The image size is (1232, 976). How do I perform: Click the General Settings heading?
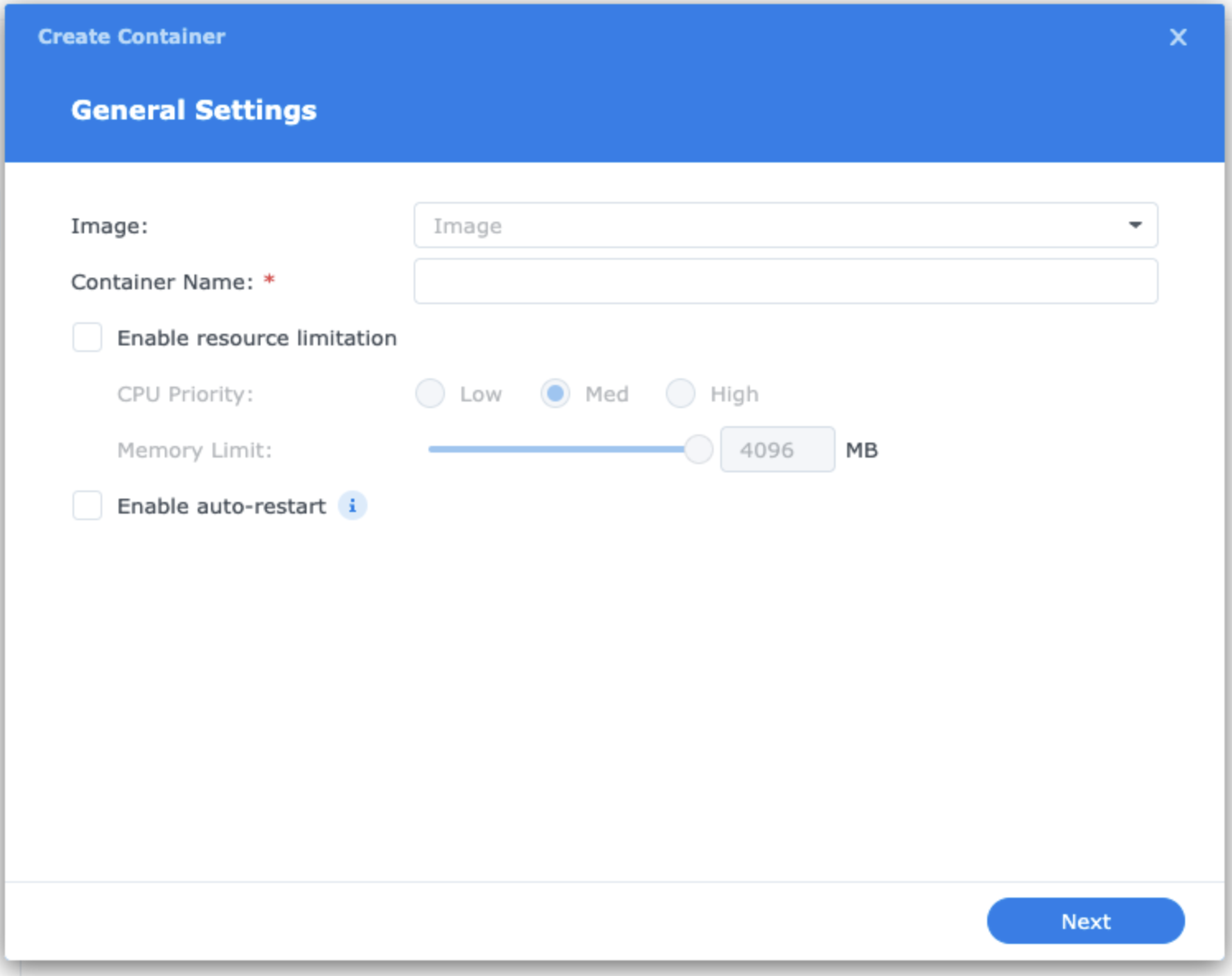(x=194, y=110)
